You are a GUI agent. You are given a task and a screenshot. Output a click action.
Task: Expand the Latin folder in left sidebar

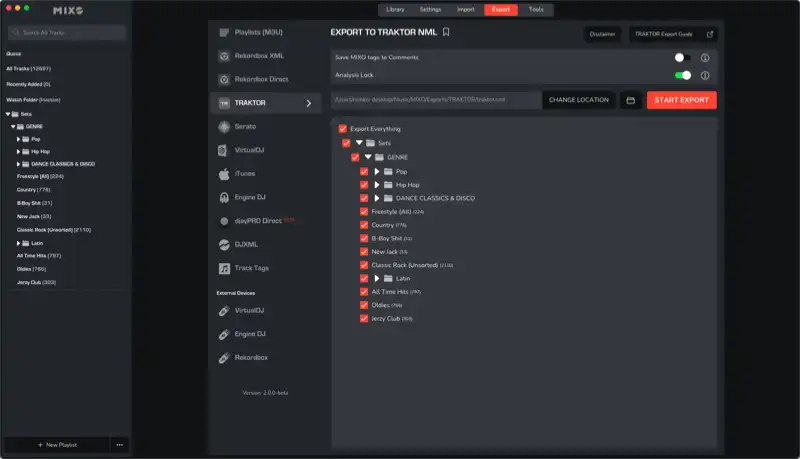click(18, 243)
